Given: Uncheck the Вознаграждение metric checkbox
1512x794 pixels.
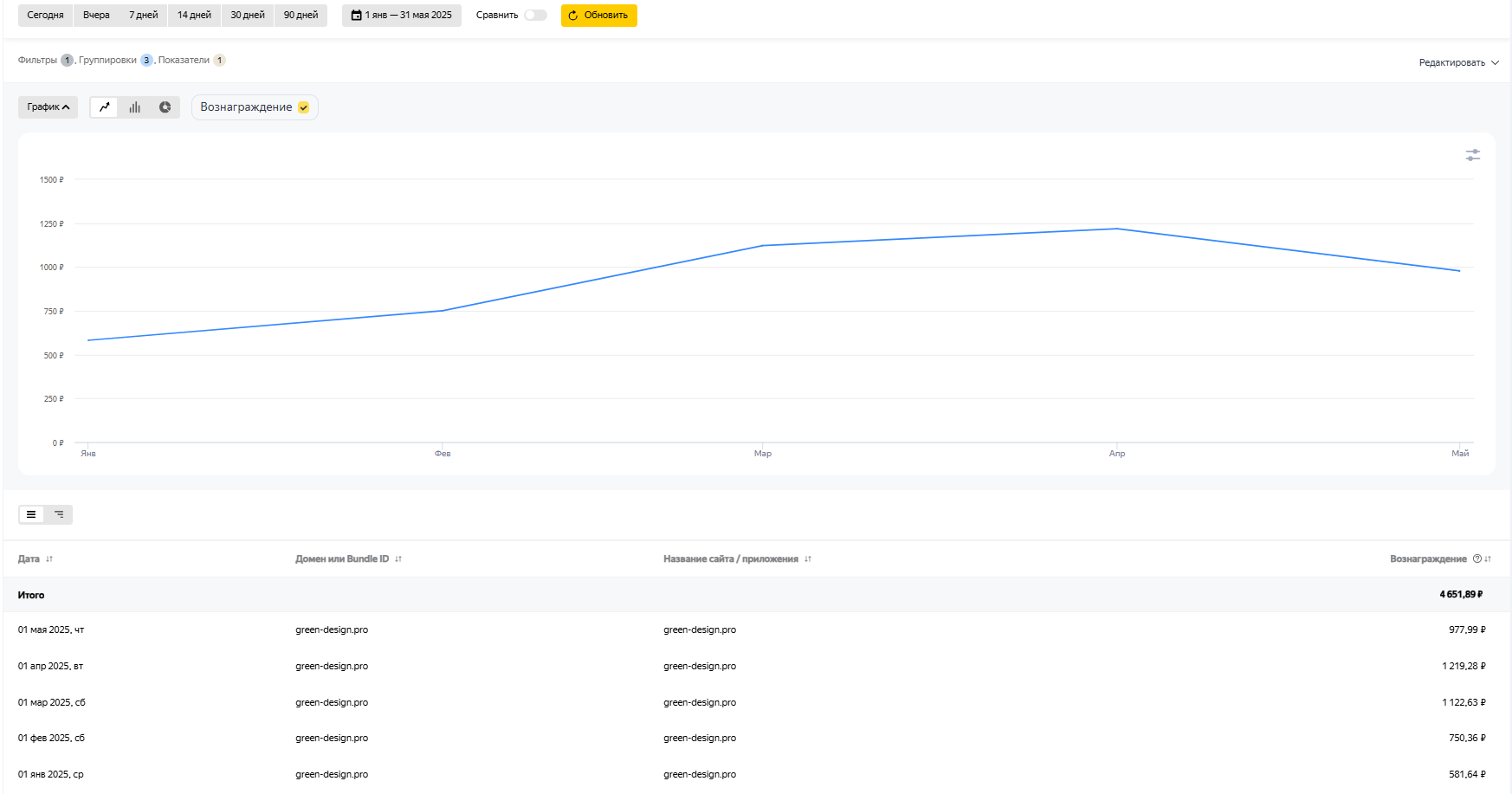Looking at the screenshot, I should (x=304, y=107).
